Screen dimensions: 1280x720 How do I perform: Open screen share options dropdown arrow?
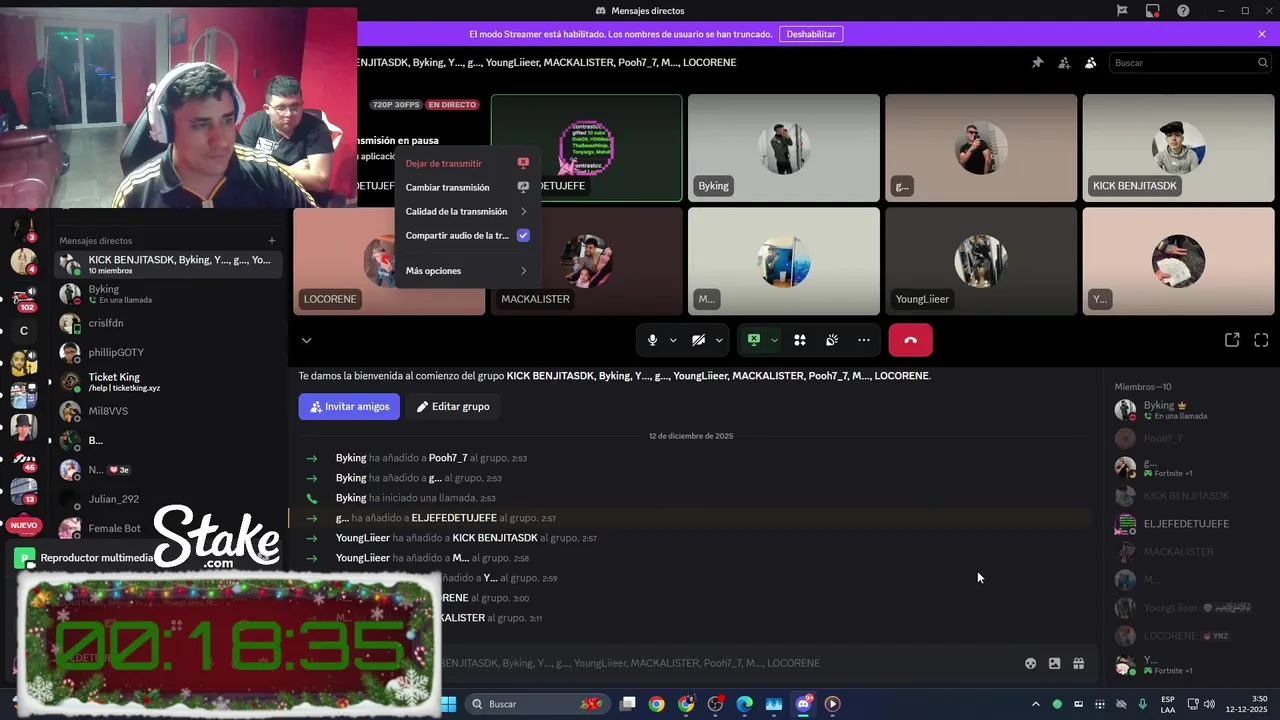(x=774, y=340)
